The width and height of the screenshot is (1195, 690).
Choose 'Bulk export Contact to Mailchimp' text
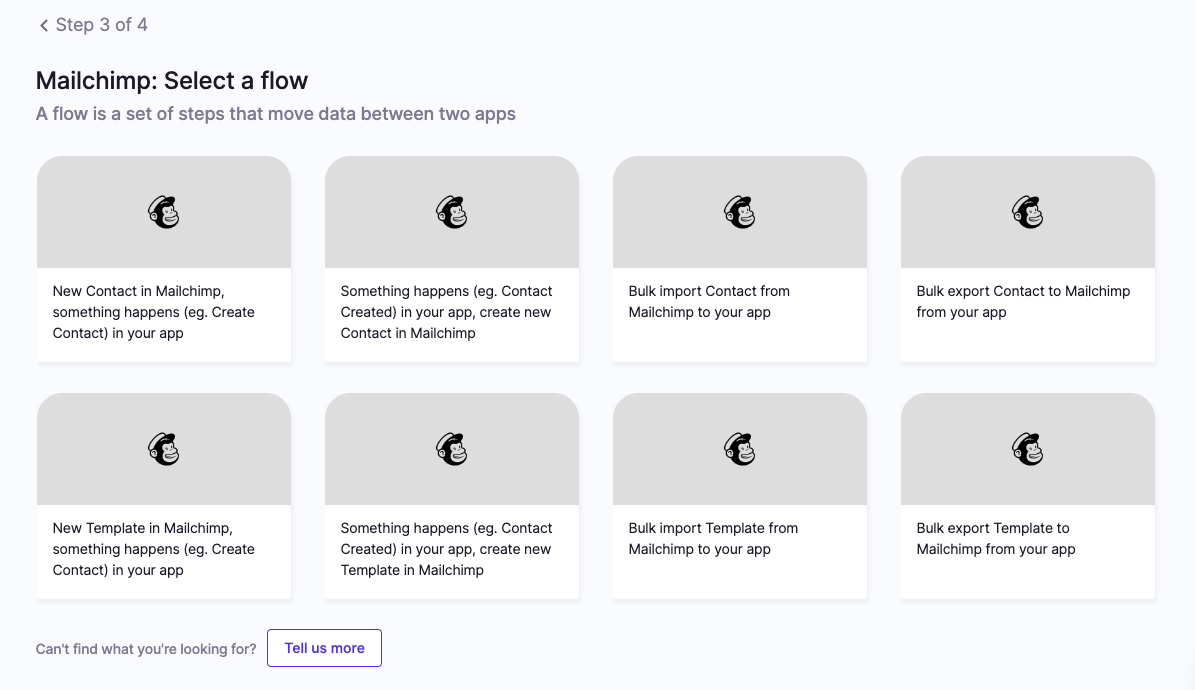[1024, 302]
